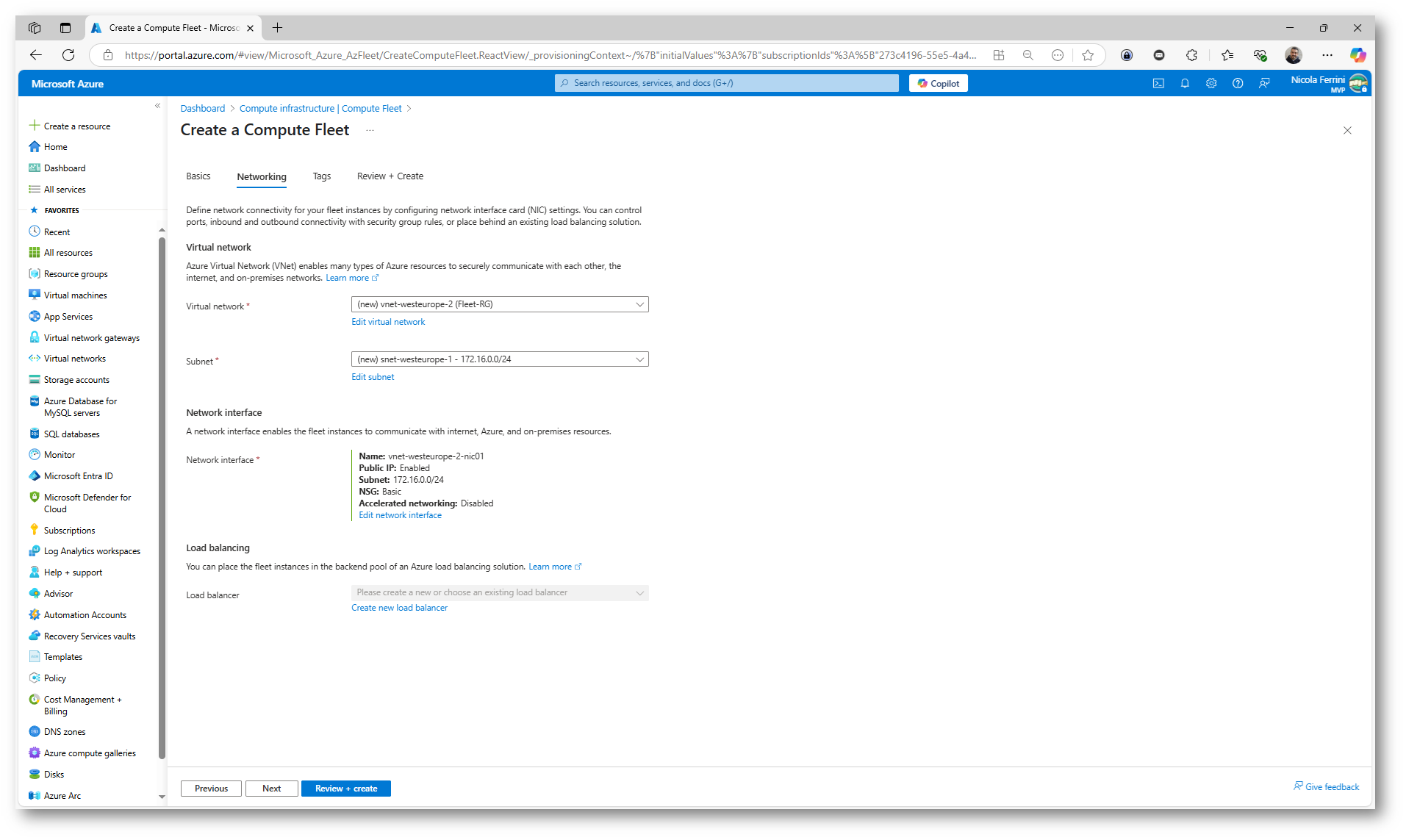Viewport: 1406px width, 840px height.
Task: Open the Edge settings and more menu
Action: click(1327, 55)
